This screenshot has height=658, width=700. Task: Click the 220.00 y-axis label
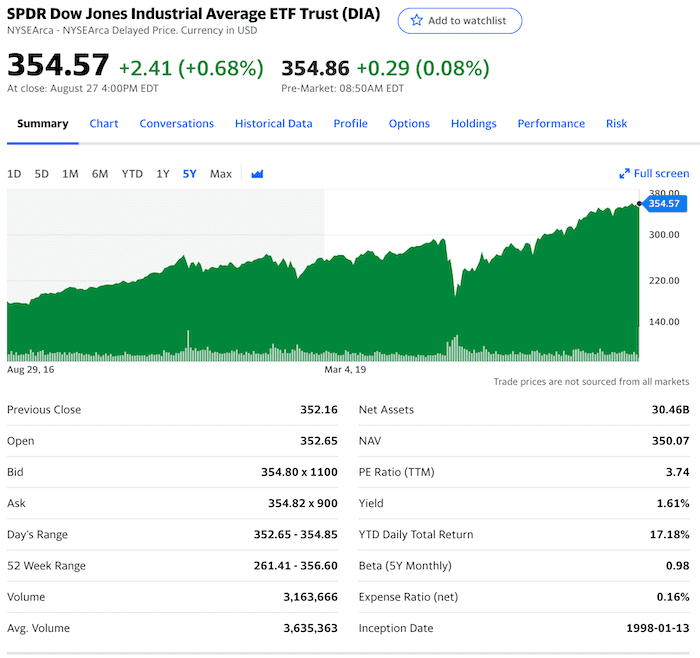coord(664,281)
